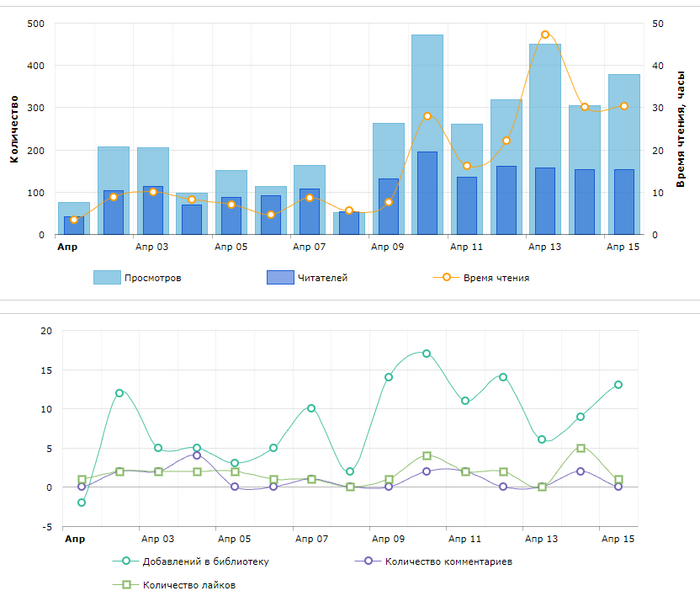
Task: Click the teal library-additions point on Apr 08
Action: click(x=350, y=471)
